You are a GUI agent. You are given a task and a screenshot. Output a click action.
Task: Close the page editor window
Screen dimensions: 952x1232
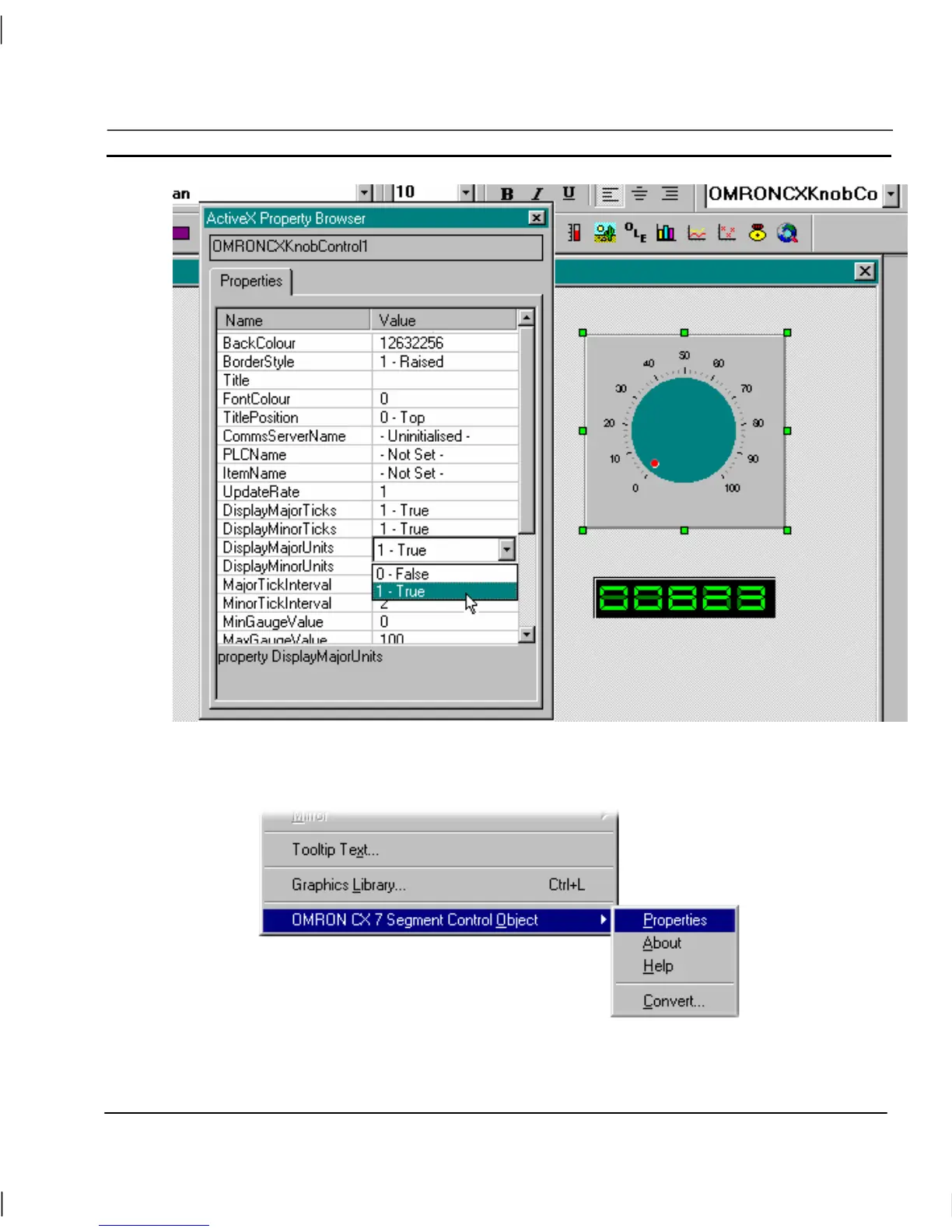click(x=864, y=271)
